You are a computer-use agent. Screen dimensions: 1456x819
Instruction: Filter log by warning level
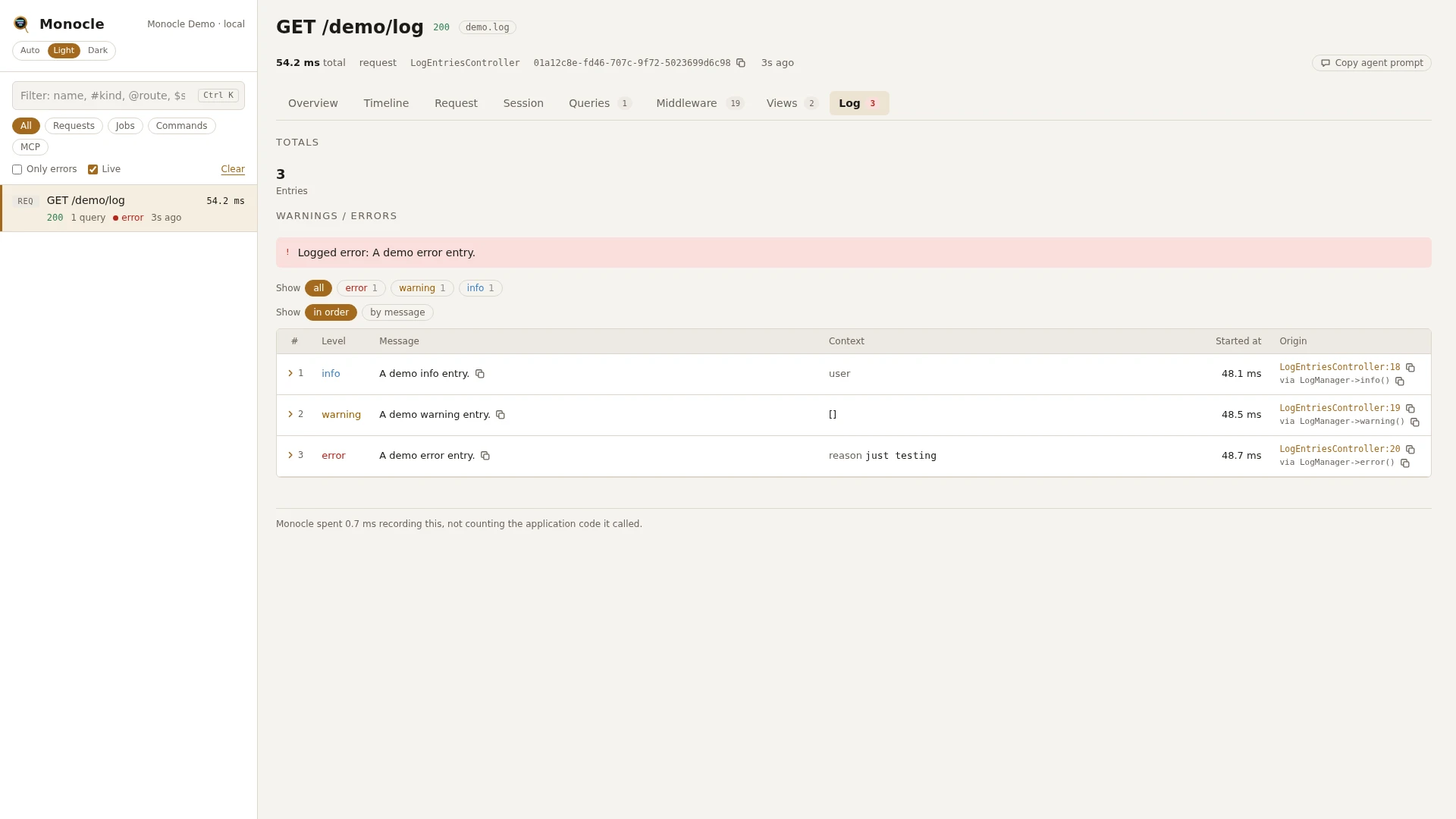[x=422, y=288]
